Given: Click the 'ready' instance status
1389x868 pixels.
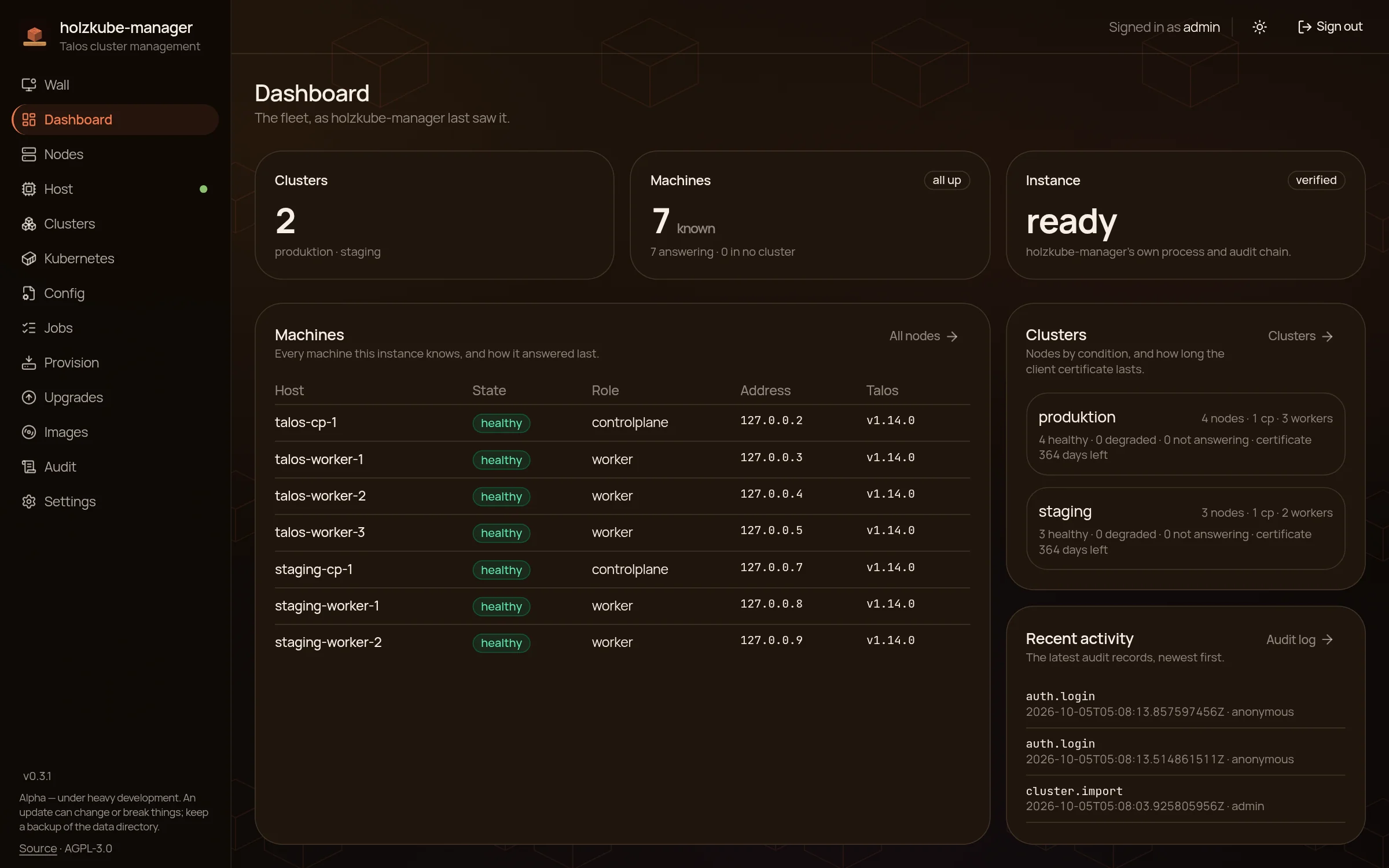Looking at the screenshot, I should pyautogui.click(x=1071, y=222).
